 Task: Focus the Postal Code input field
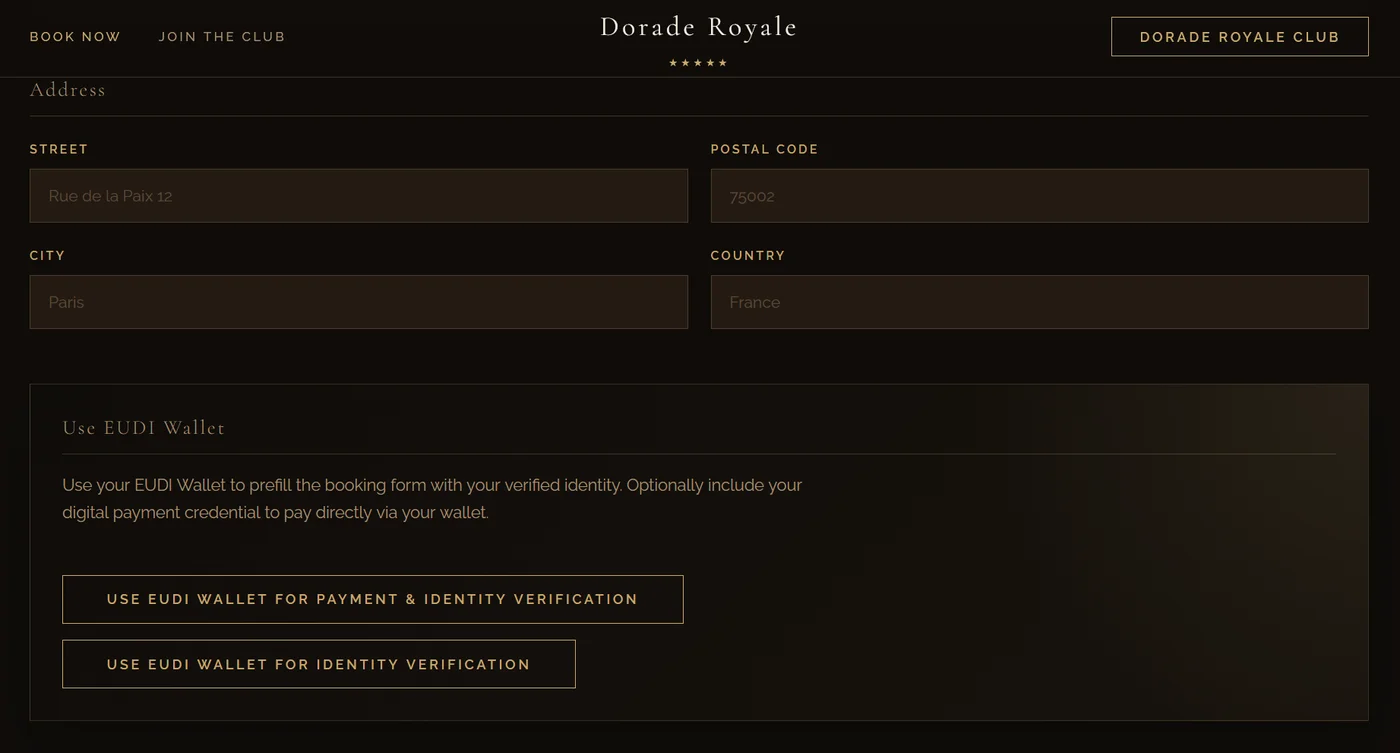click(1040, 196)
